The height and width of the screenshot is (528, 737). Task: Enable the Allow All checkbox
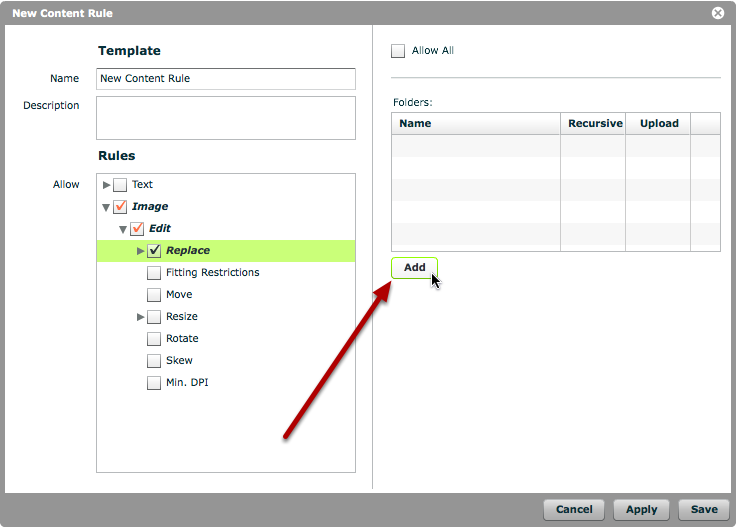[x=398, y=51]
